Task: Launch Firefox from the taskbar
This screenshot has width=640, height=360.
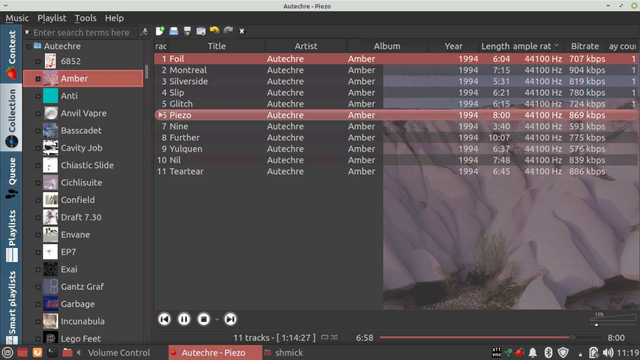Action: pyautogui.click(x=37, y=353)
